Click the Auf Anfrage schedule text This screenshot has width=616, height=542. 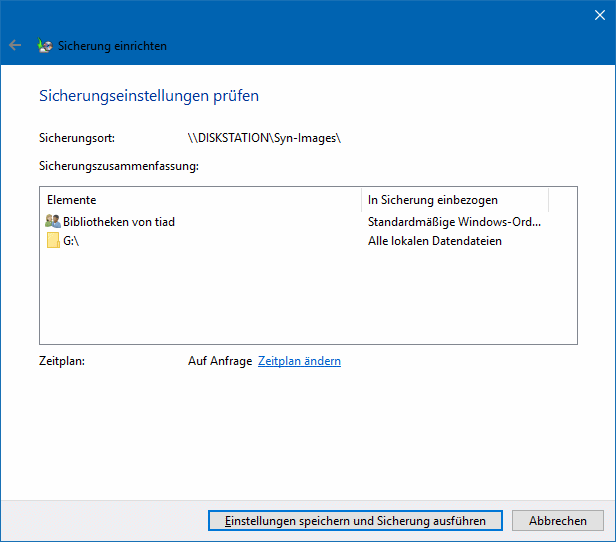220,361
